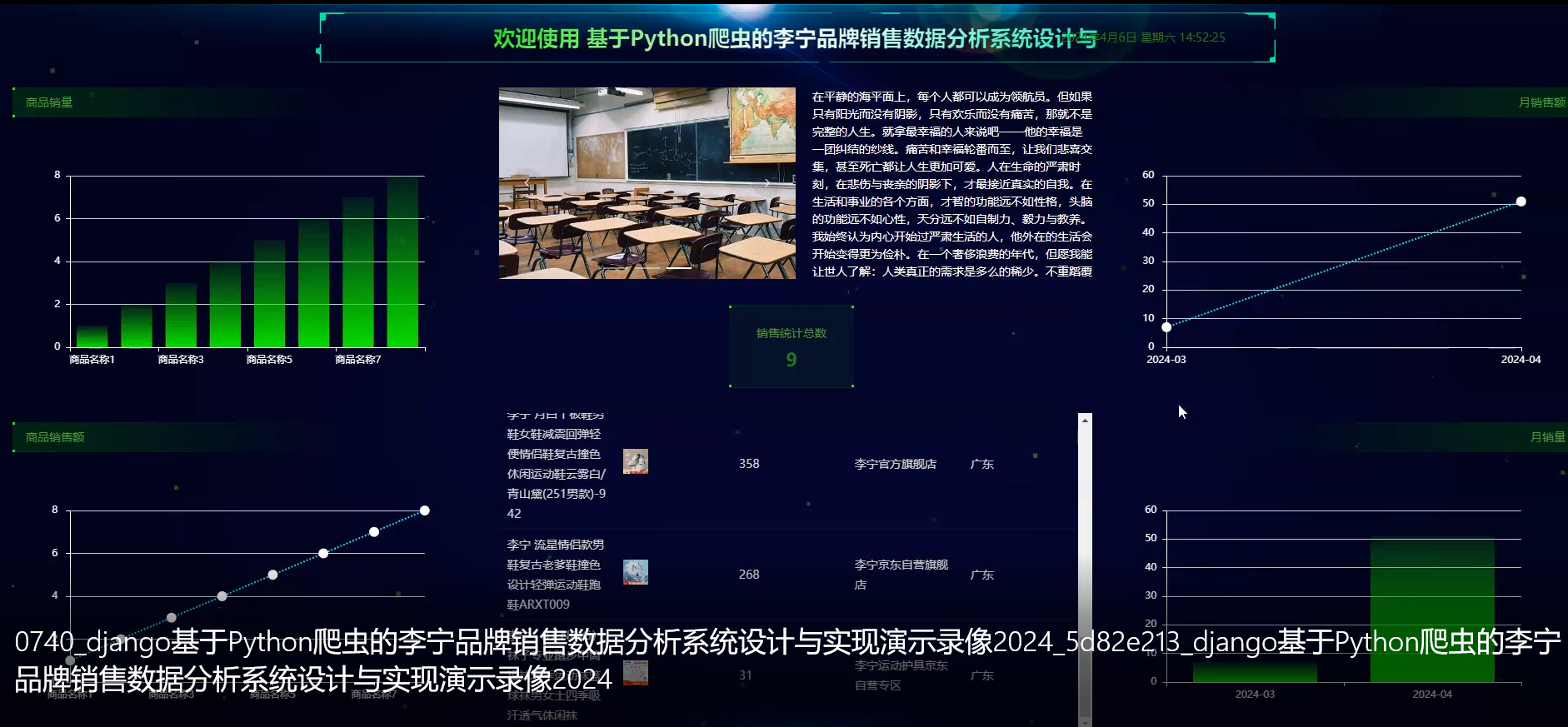This screenshot has height=727, width=1568.
Task: Click "2024-03" axis label in 月销售额 chart
Action: [1166, 360]
